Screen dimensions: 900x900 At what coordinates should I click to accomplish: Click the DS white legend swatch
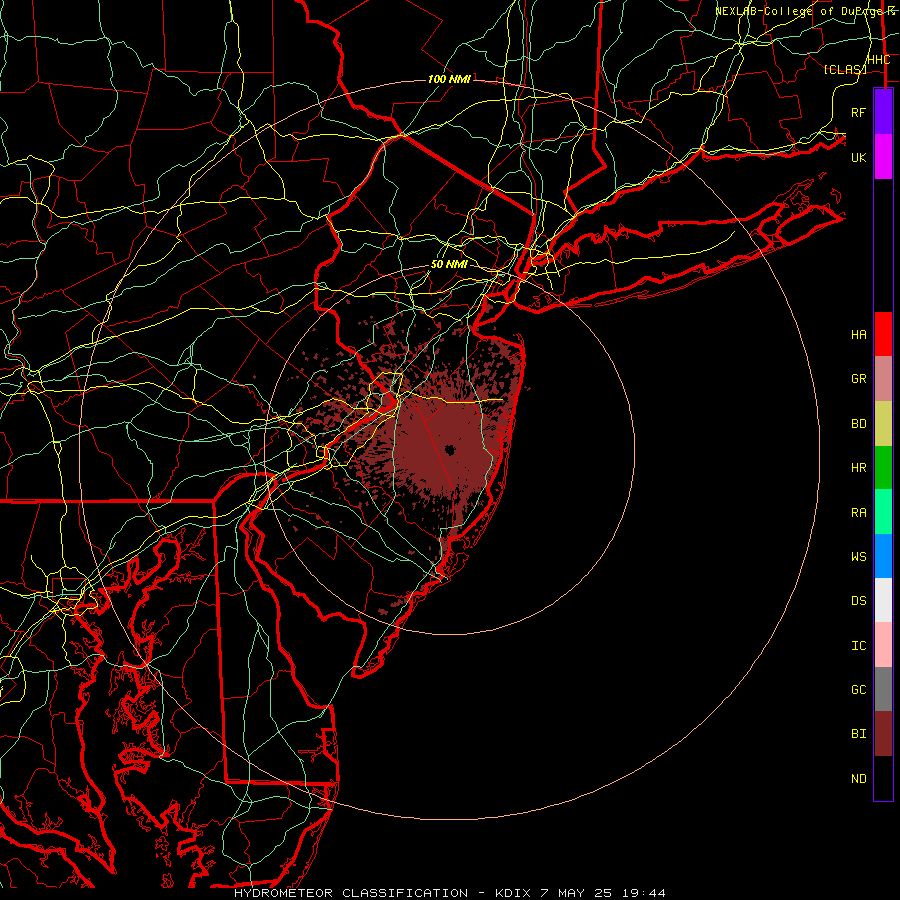883,600
